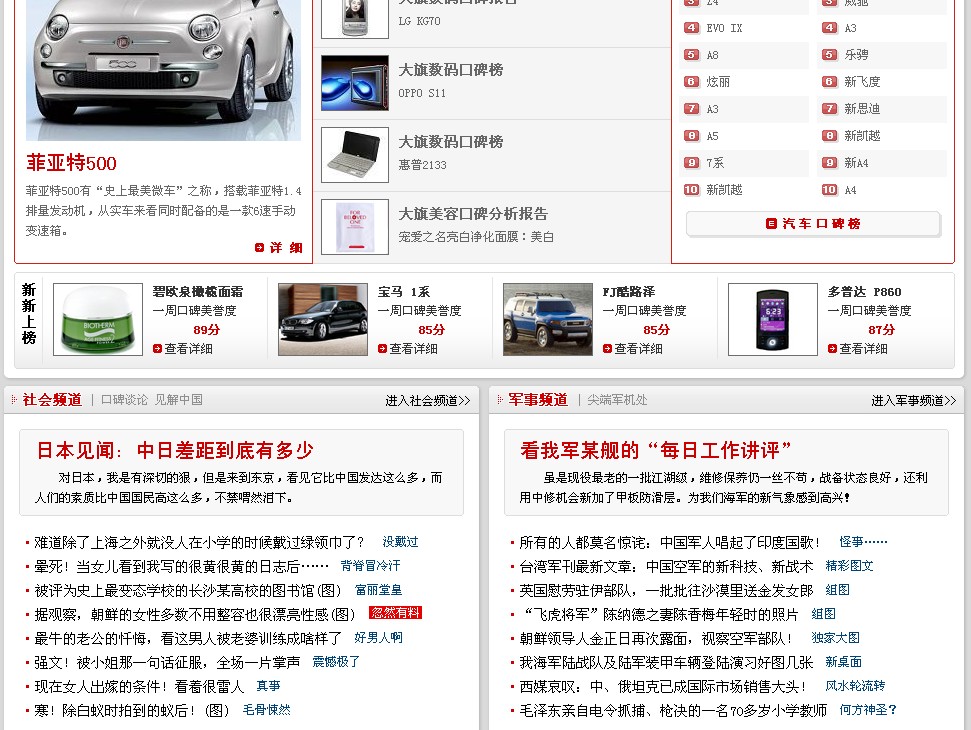
Task: Open the 中国军人唱起了印度国歌 article
Action: click(x=670, y=542)
